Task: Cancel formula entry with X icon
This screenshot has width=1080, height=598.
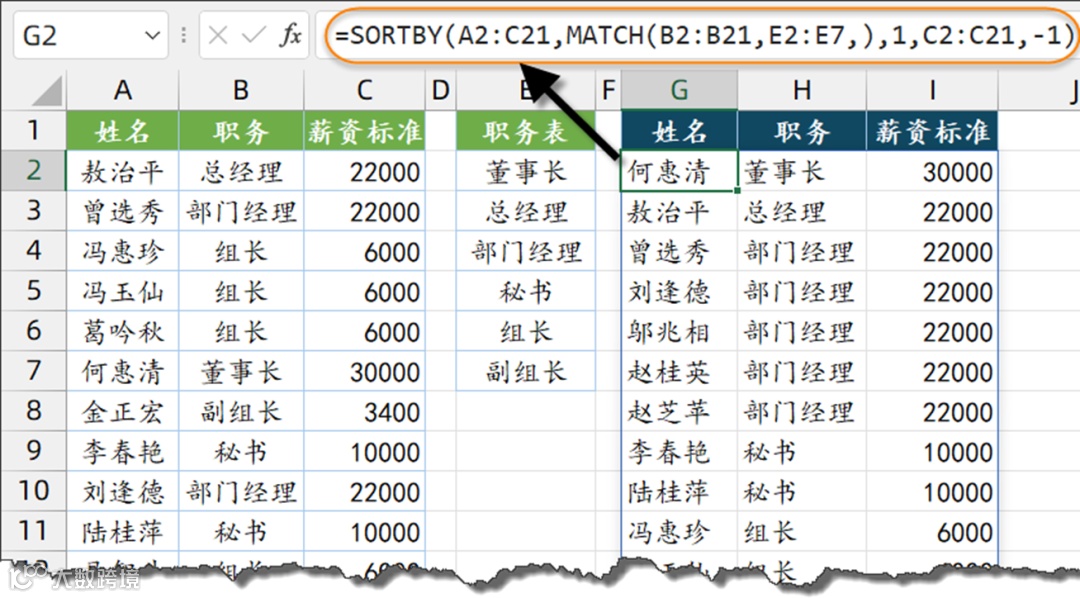Action: 218,35
